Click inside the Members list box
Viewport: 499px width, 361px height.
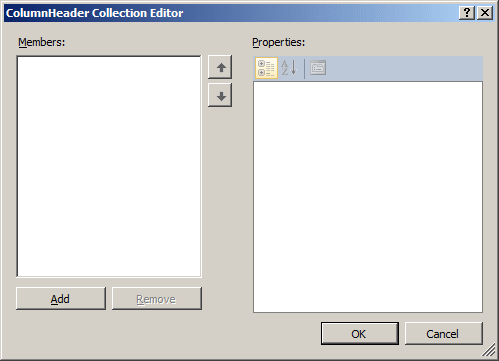(109, 166)
